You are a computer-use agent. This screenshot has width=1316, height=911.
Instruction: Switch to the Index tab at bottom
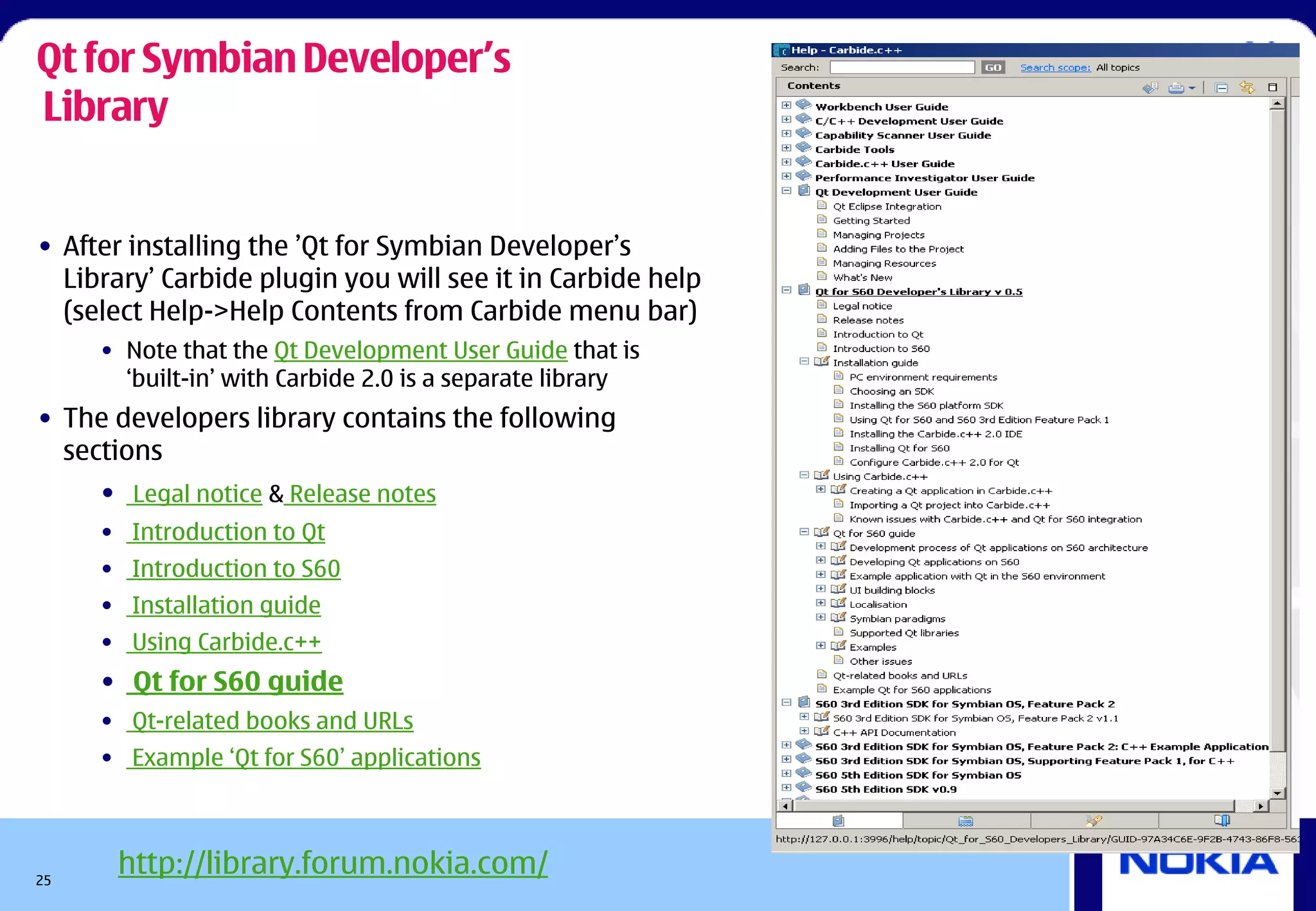tap(966, 820)
